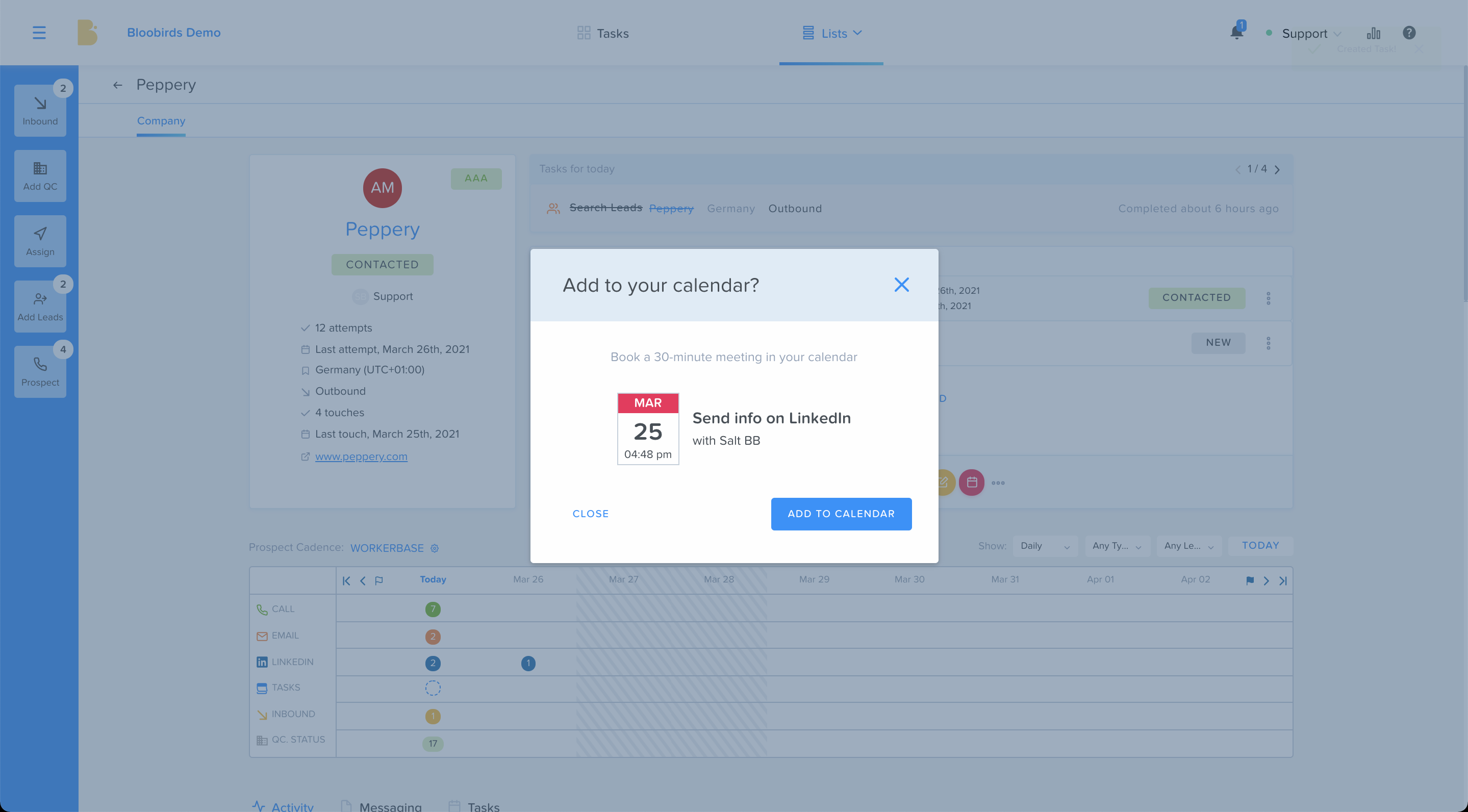Open the Assign sidebar section
The height and width of the screenshot is (812, 1468).
coord(40,241)
